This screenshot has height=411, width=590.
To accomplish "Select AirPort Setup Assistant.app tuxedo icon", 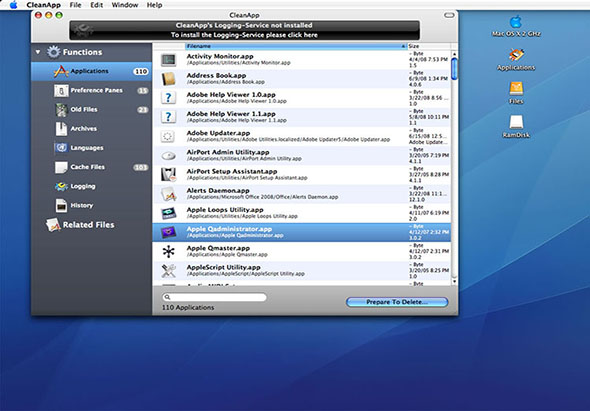I will 168,175.
